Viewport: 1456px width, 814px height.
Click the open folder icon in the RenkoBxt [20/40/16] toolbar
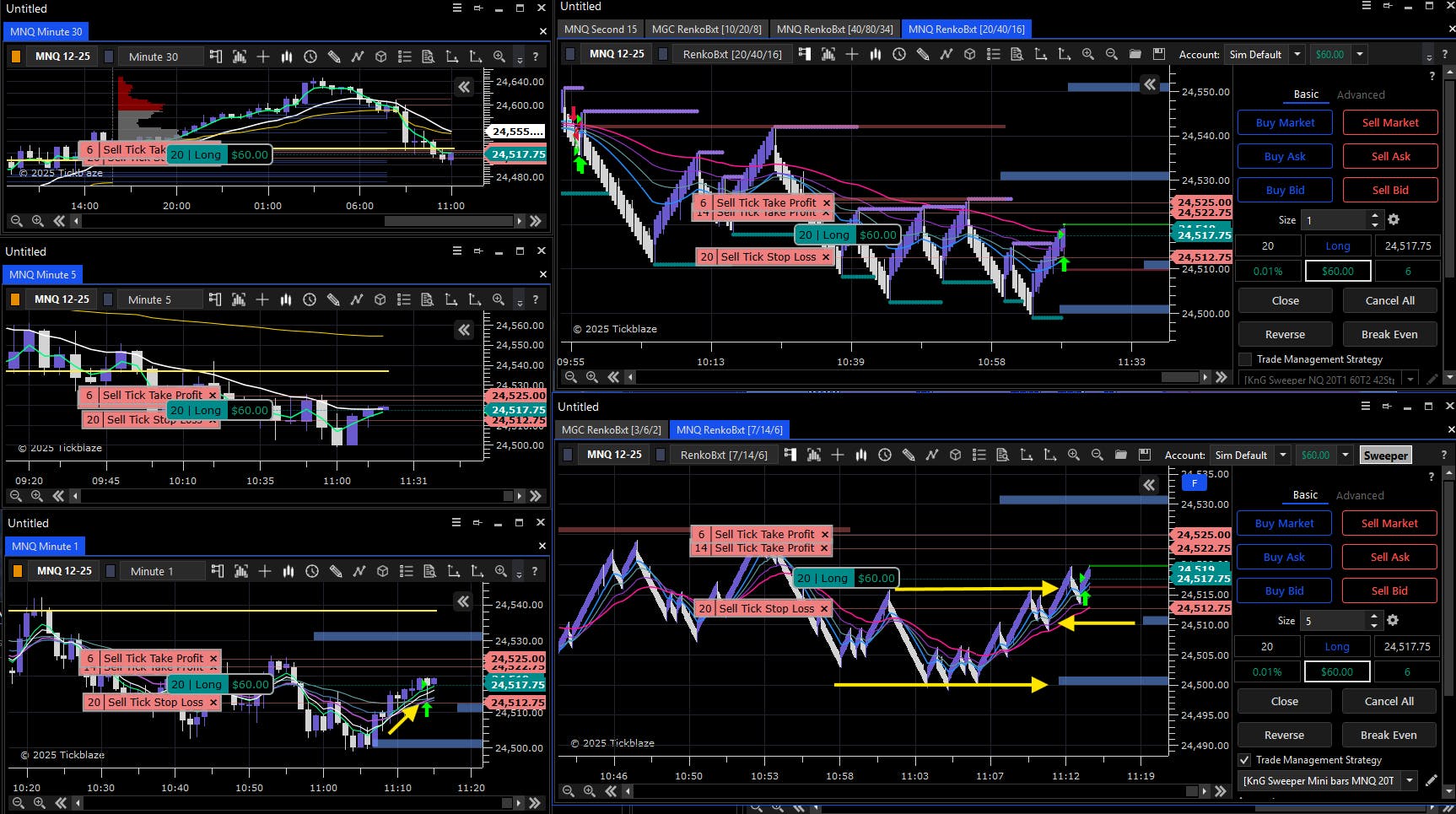pos(1135,54)
